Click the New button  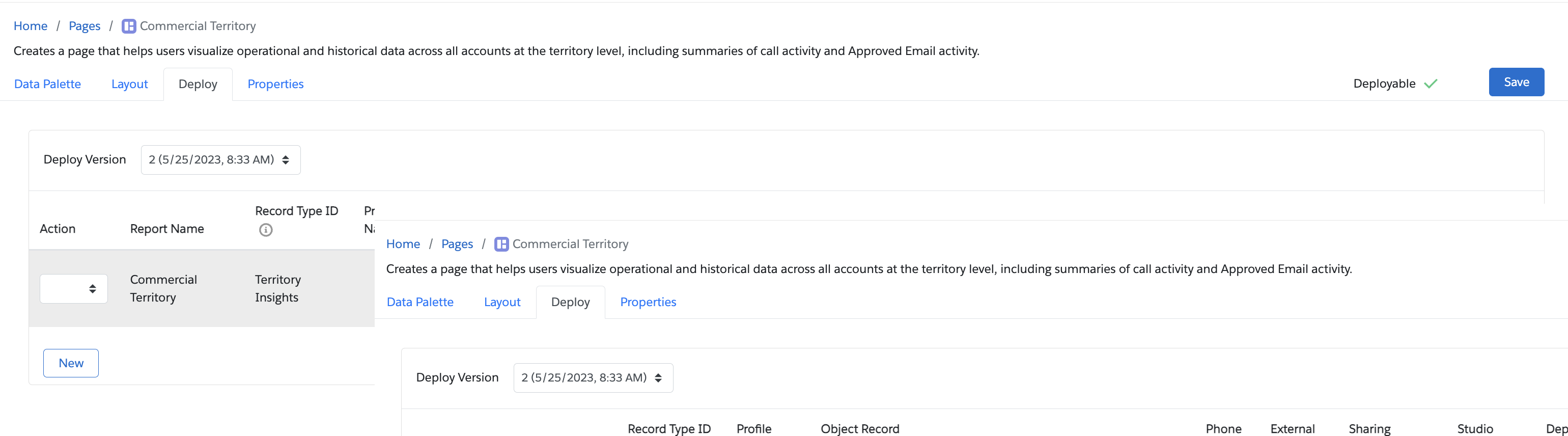click(71, 363)
